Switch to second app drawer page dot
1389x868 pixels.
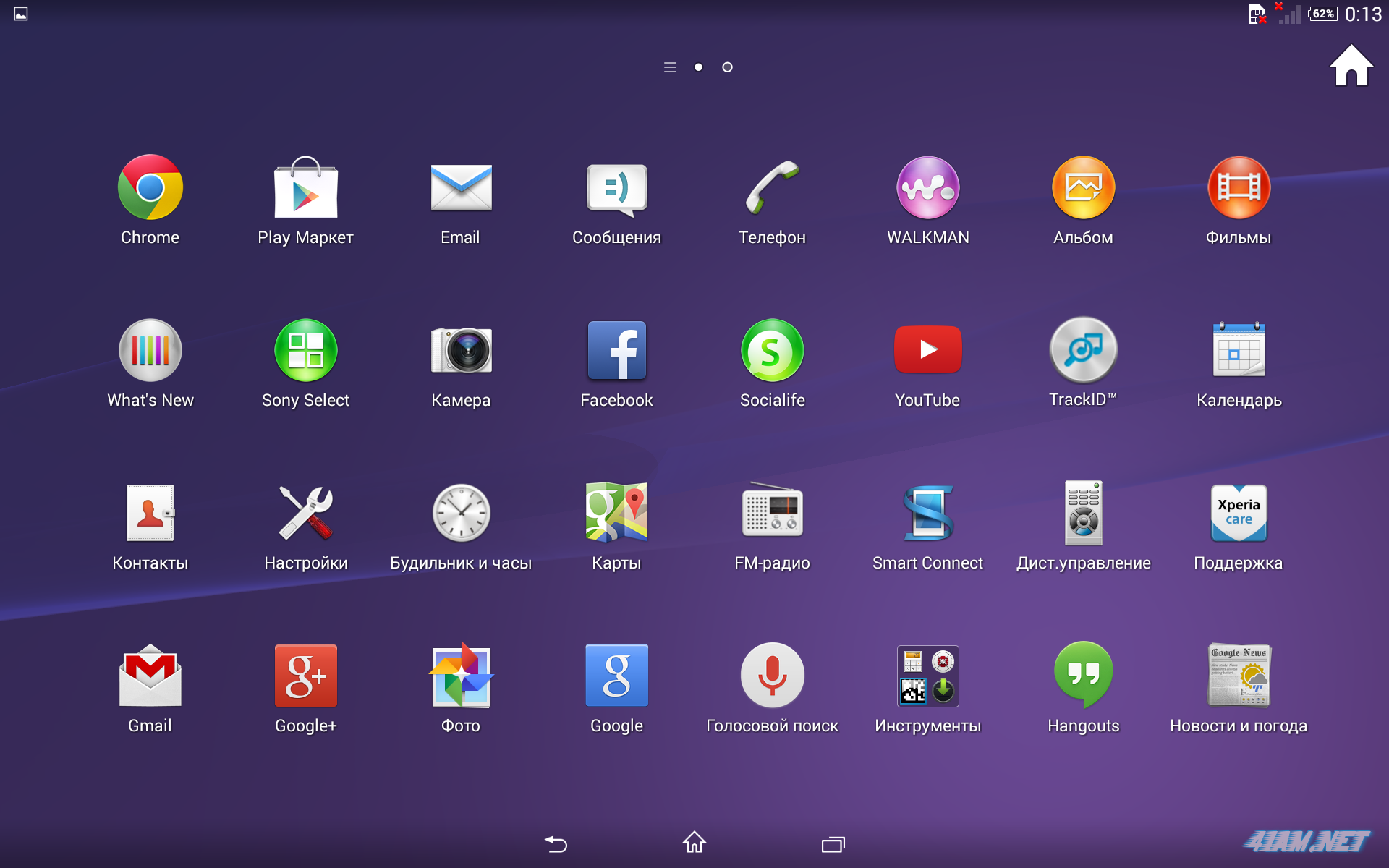727,67
